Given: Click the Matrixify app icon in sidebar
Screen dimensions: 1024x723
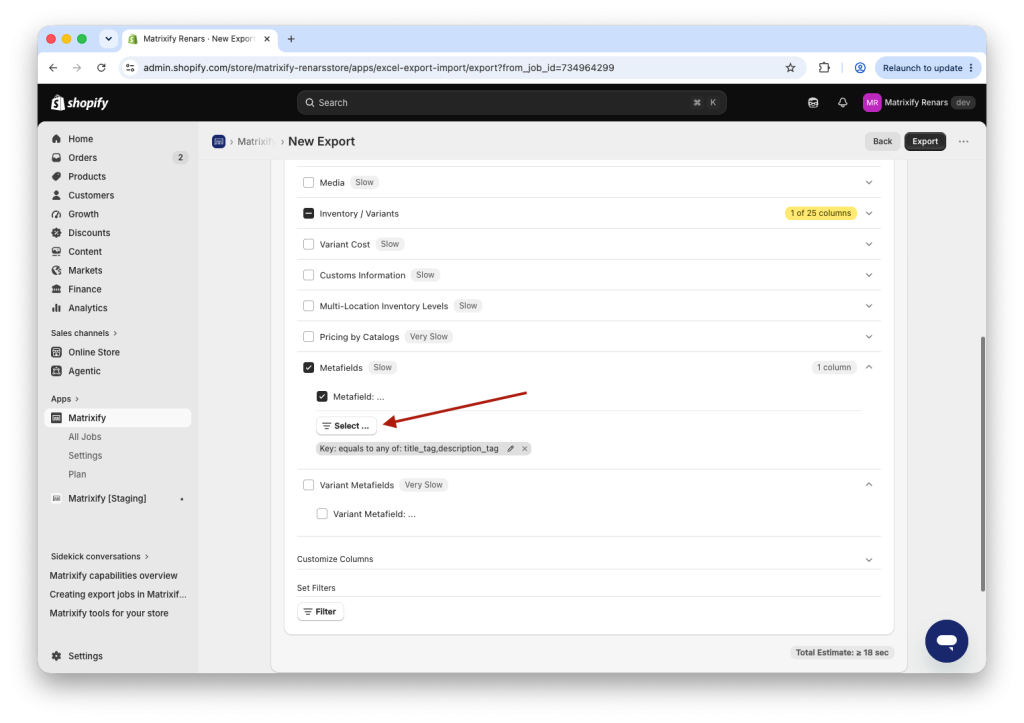Looking at the screenshot, I should pos(57,418).
